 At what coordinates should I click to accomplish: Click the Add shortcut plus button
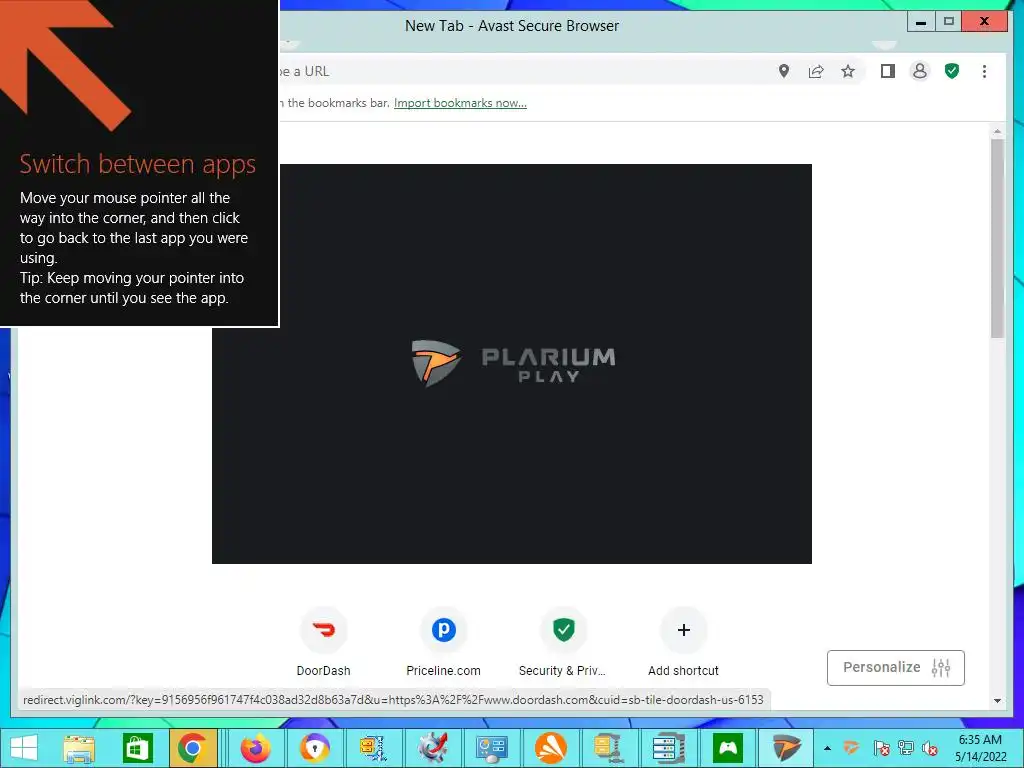(x=684, y=630)
